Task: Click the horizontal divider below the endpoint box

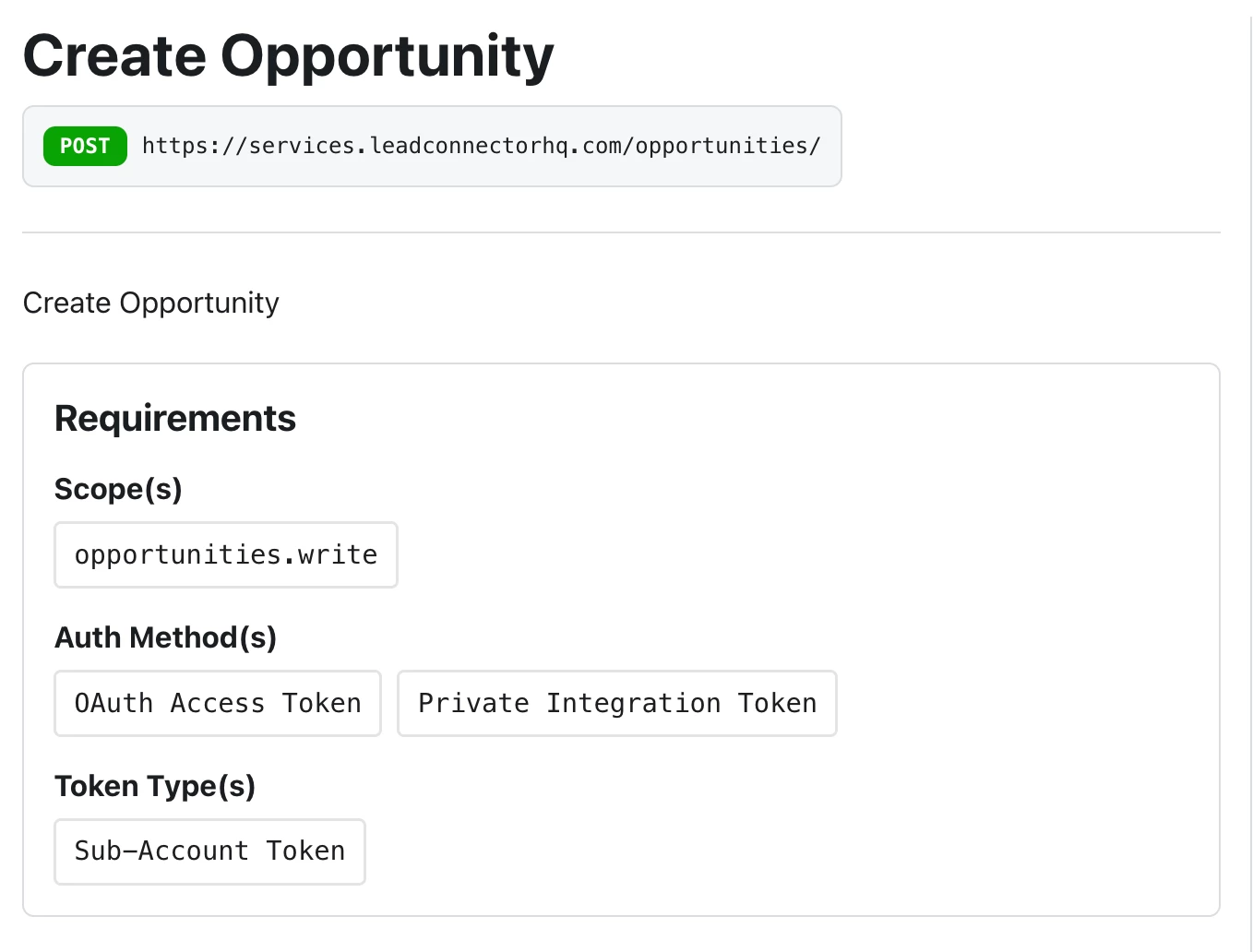Action: tap(621, 232)
